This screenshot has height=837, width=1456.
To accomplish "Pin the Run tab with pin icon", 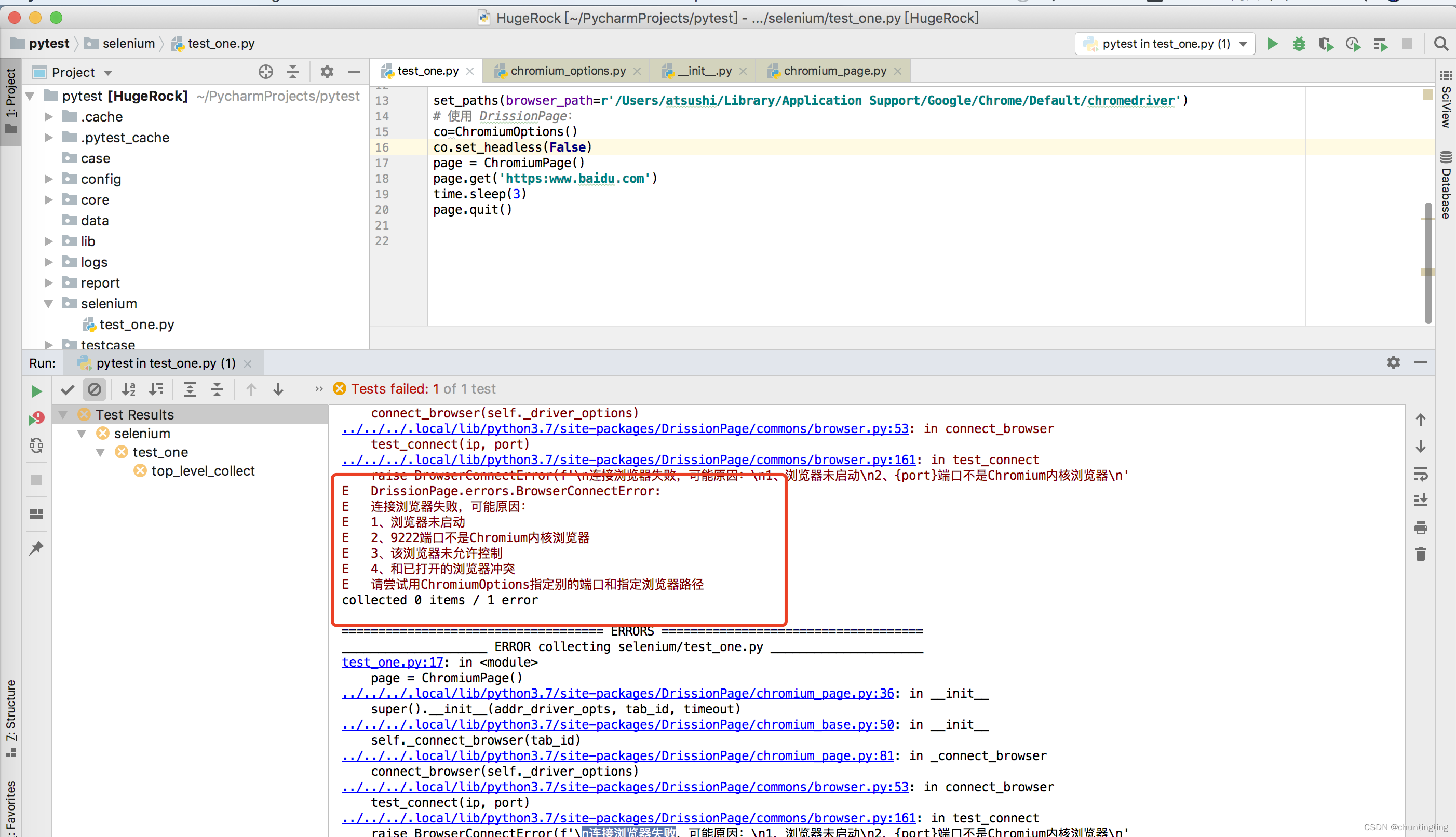I will point(36,547).
